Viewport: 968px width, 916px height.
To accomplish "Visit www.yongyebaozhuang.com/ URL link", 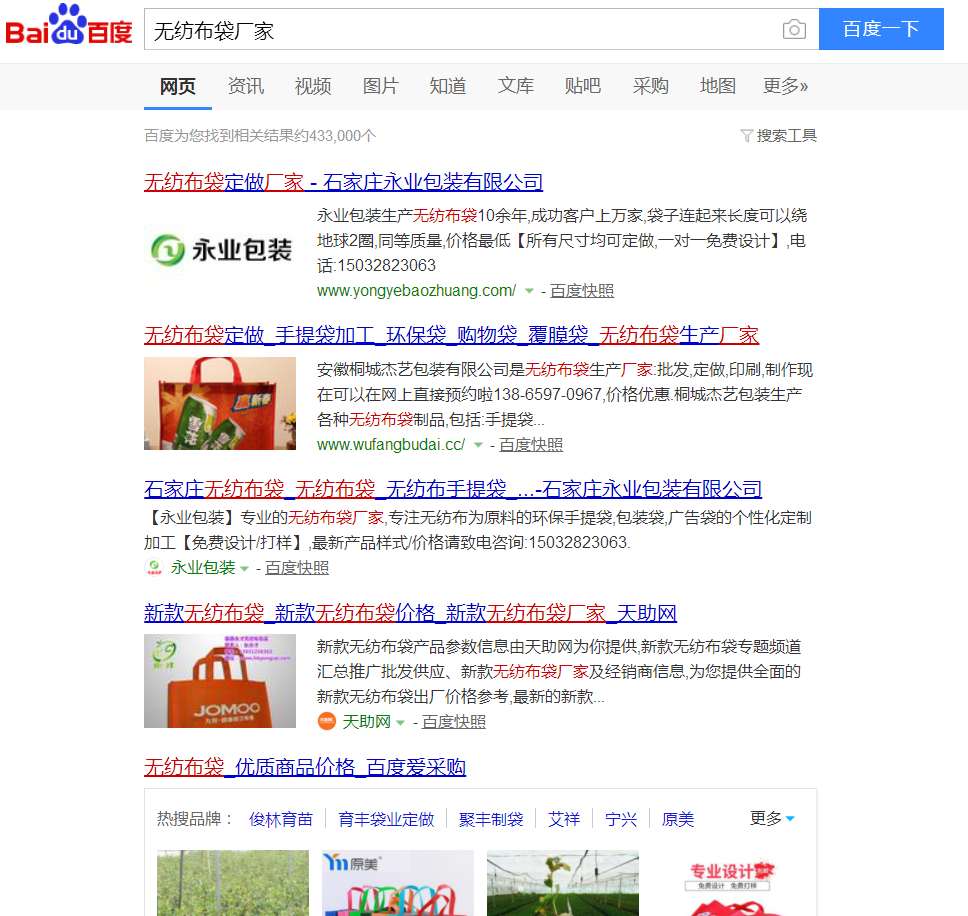I will [416, 291].
